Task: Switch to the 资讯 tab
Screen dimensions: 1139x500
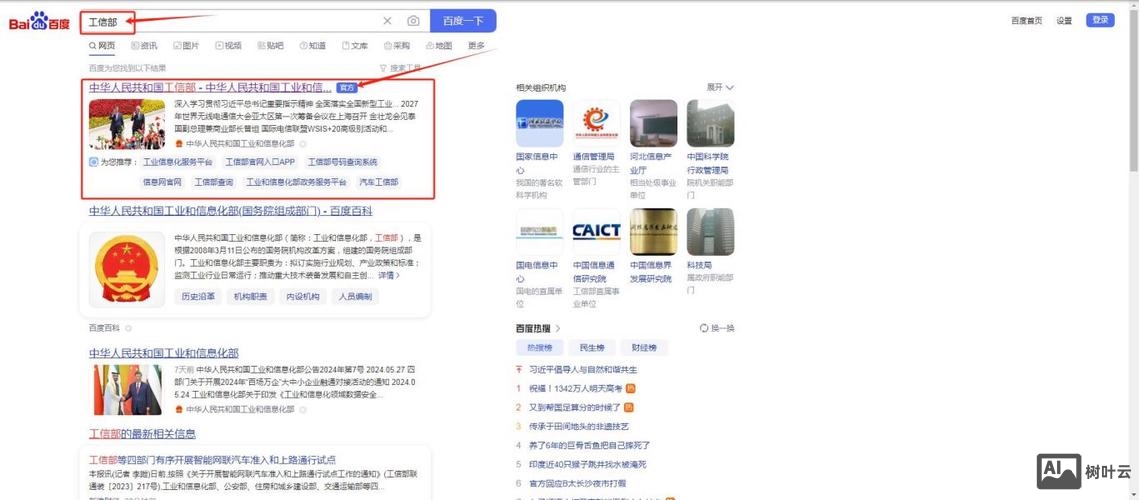Action: pos(144,46)
